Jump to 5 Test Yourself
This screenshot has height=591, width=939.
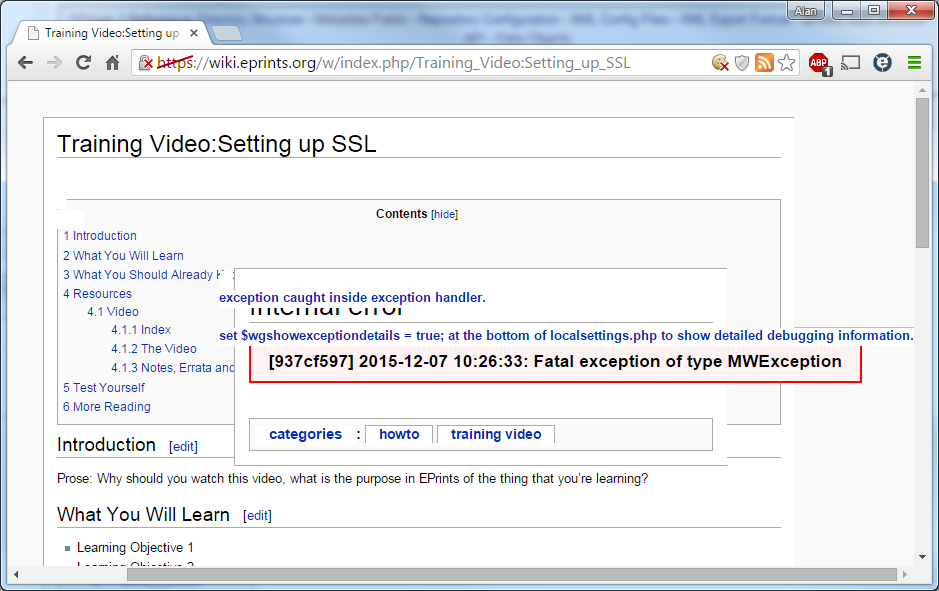click(x=104, y=388)
